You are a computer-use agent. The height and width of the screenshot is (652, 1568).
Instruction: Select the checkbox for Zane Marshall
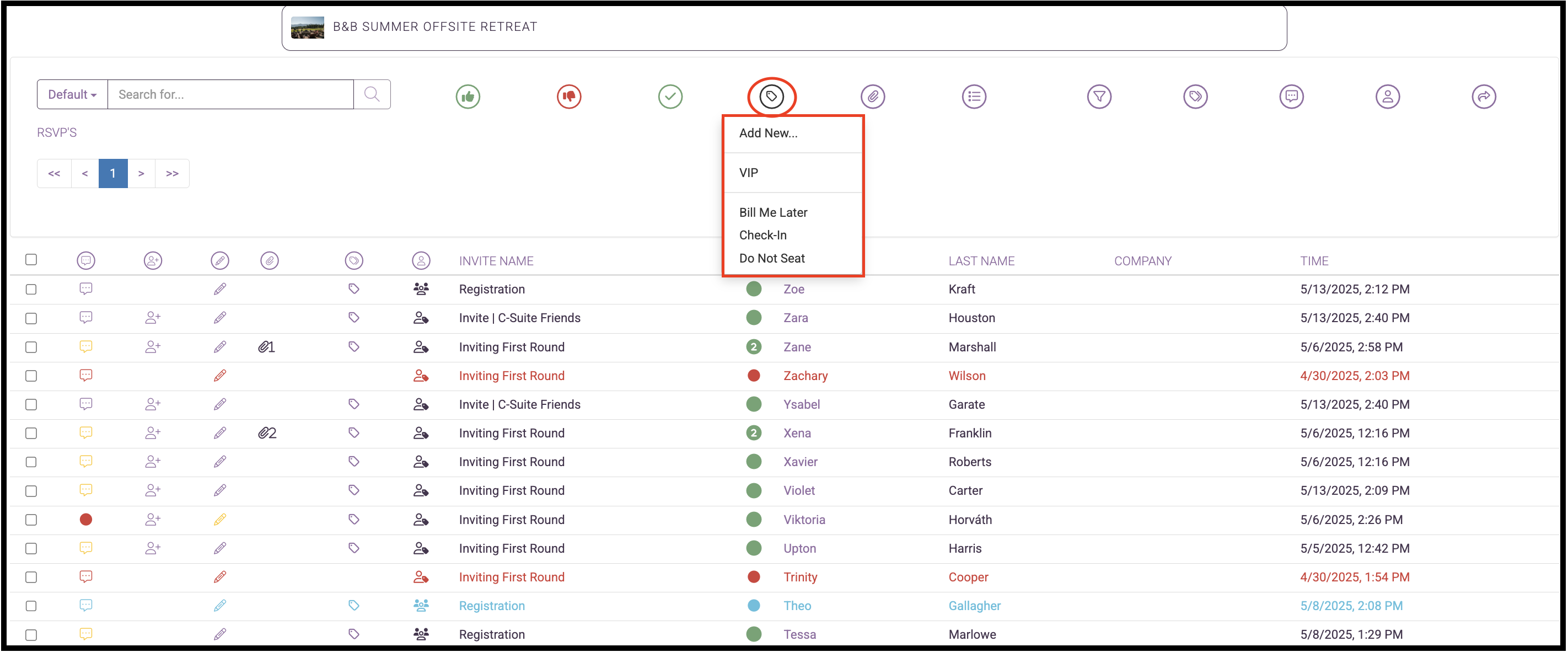[x=31, y=347]
